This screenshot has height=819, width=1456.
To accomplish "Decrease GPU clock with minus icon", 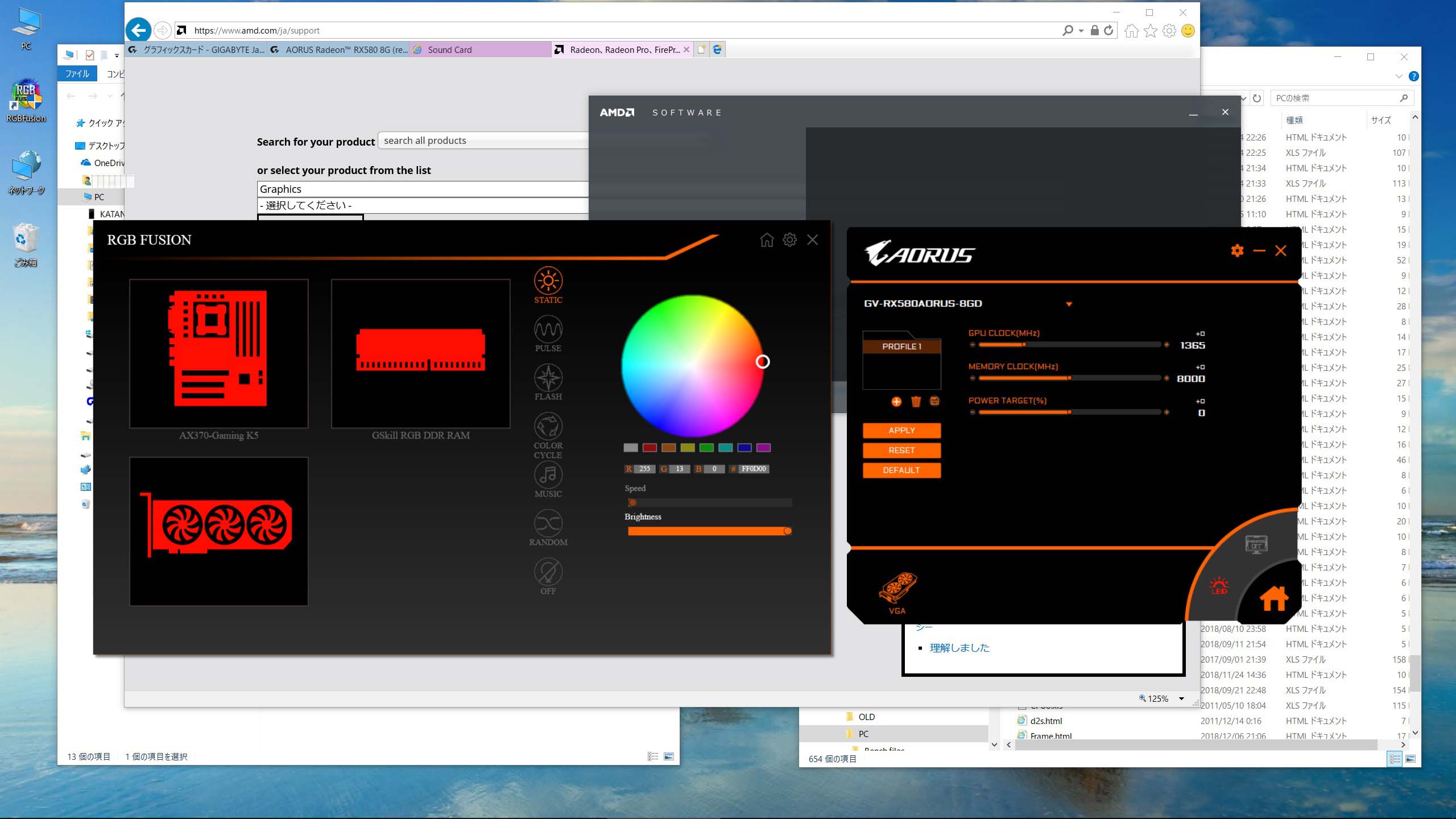I will pos(973,345).
